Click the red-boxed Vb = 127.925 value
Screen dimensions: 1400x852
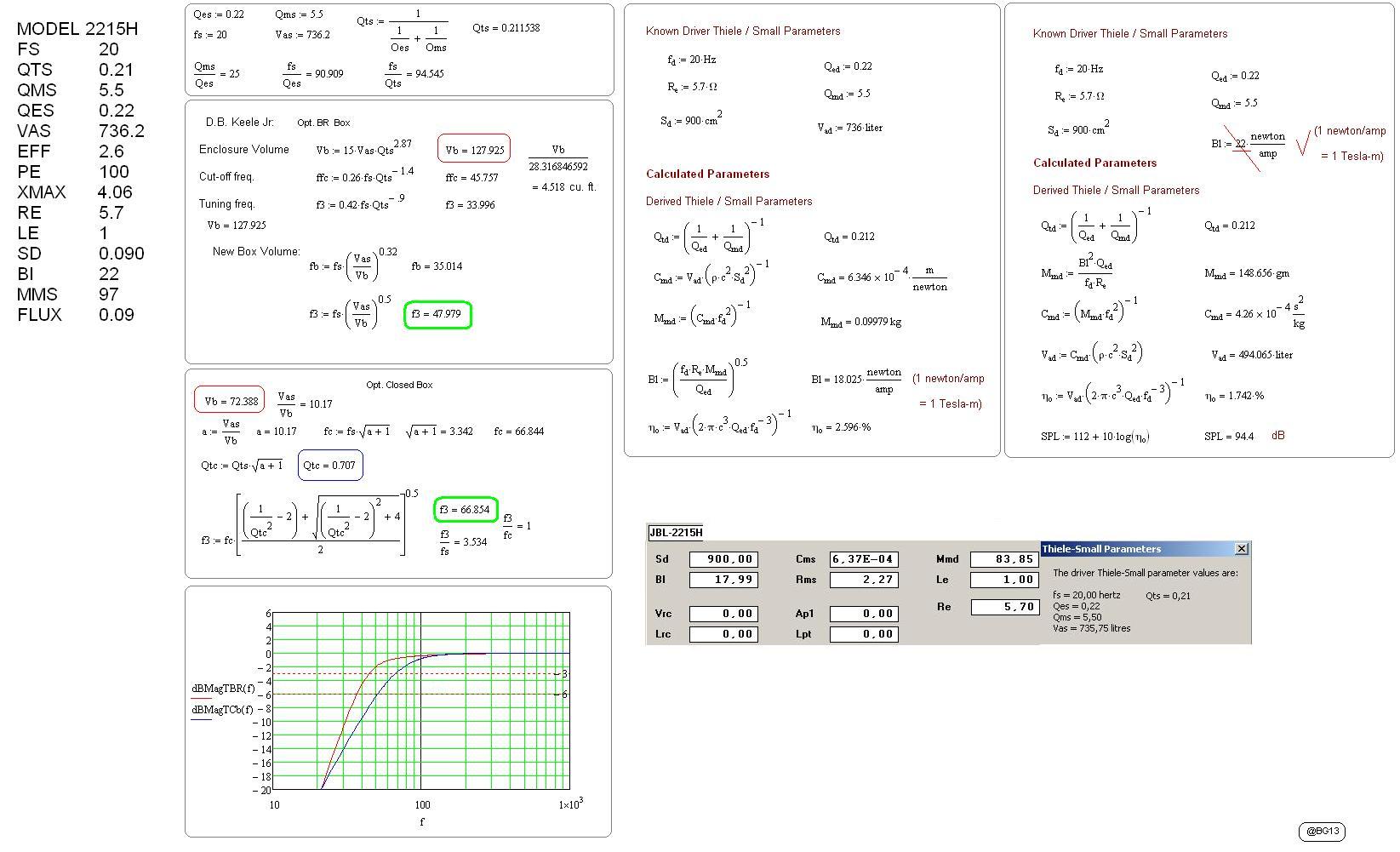point(474,150)
